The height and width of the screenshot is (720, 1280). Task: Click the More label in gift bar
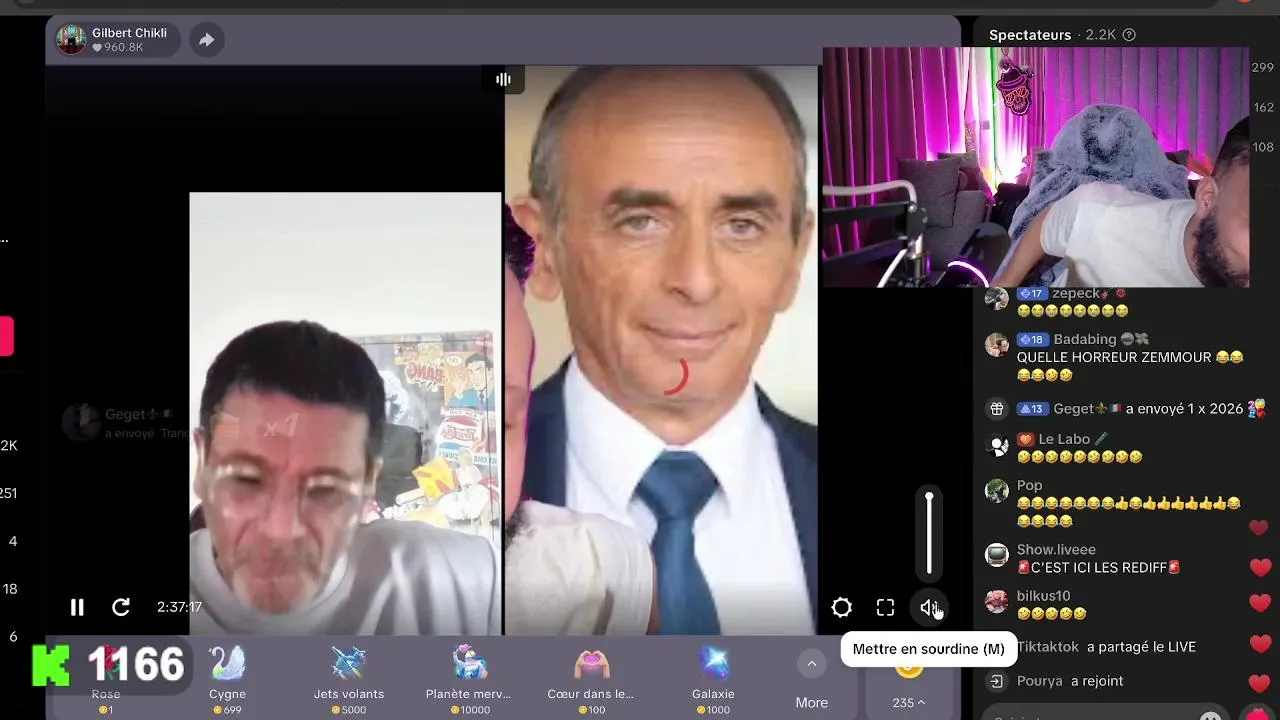[x=812, y=703]
